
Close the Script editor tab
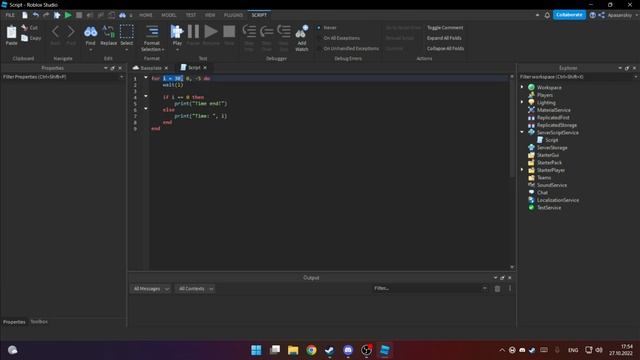(205, 68)
